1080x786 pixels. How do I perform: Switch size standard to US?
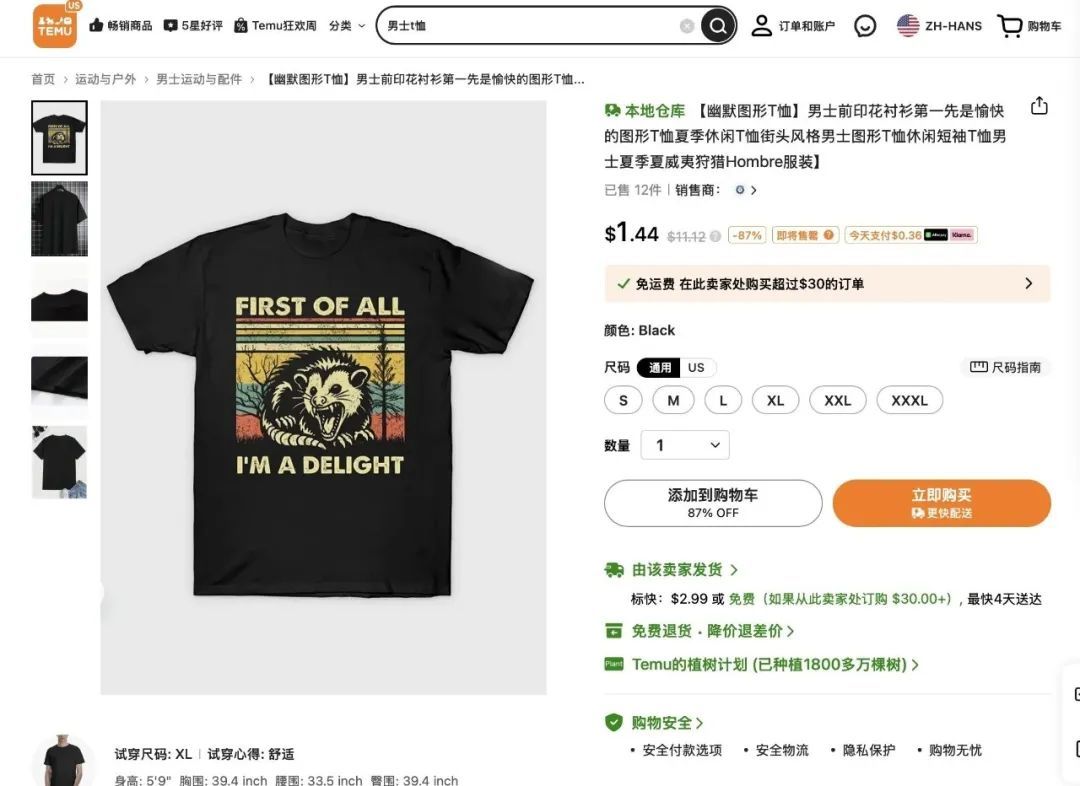point(696,367)
